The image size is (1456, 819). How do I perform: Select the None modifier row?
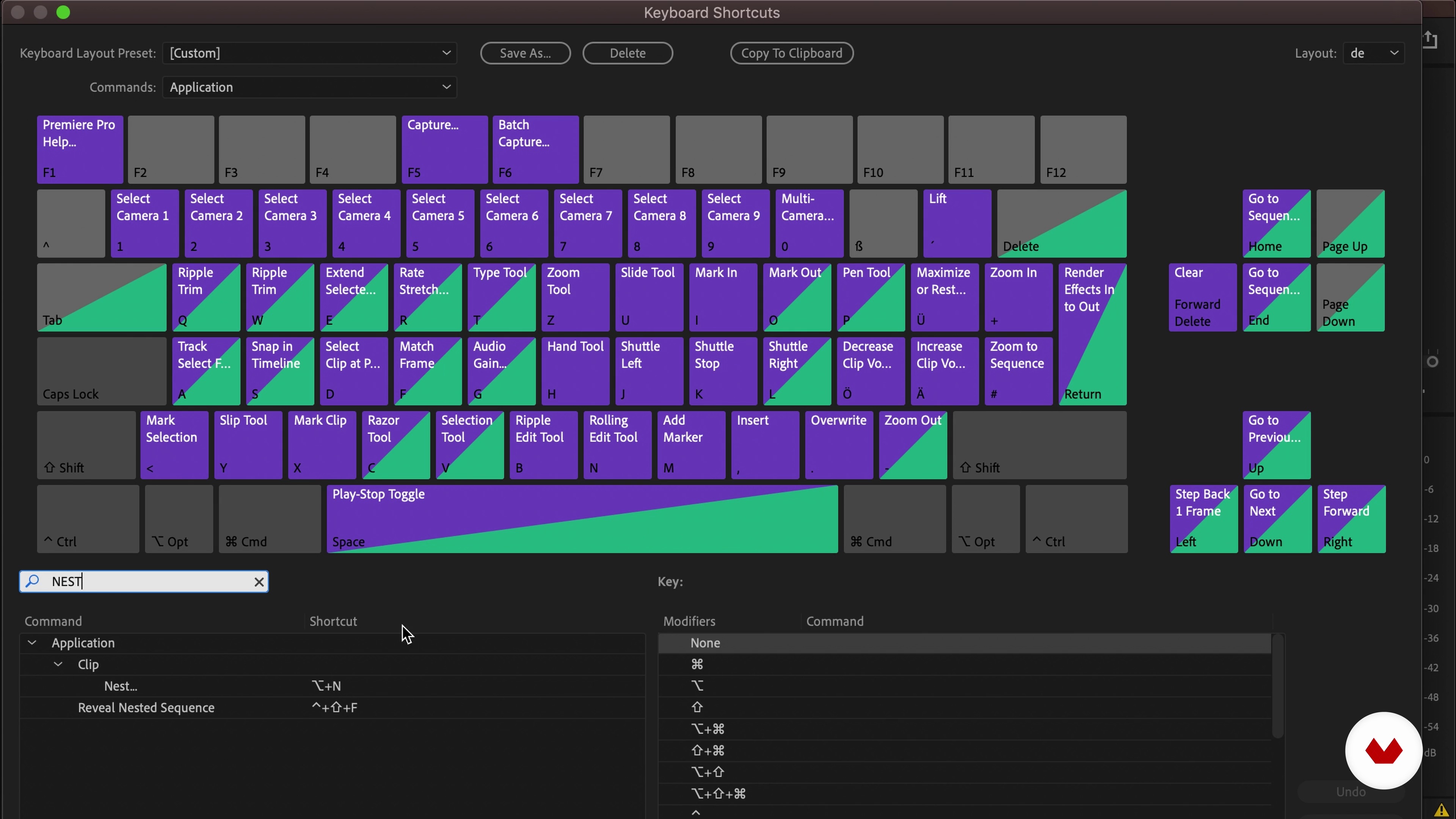[964, 643]
